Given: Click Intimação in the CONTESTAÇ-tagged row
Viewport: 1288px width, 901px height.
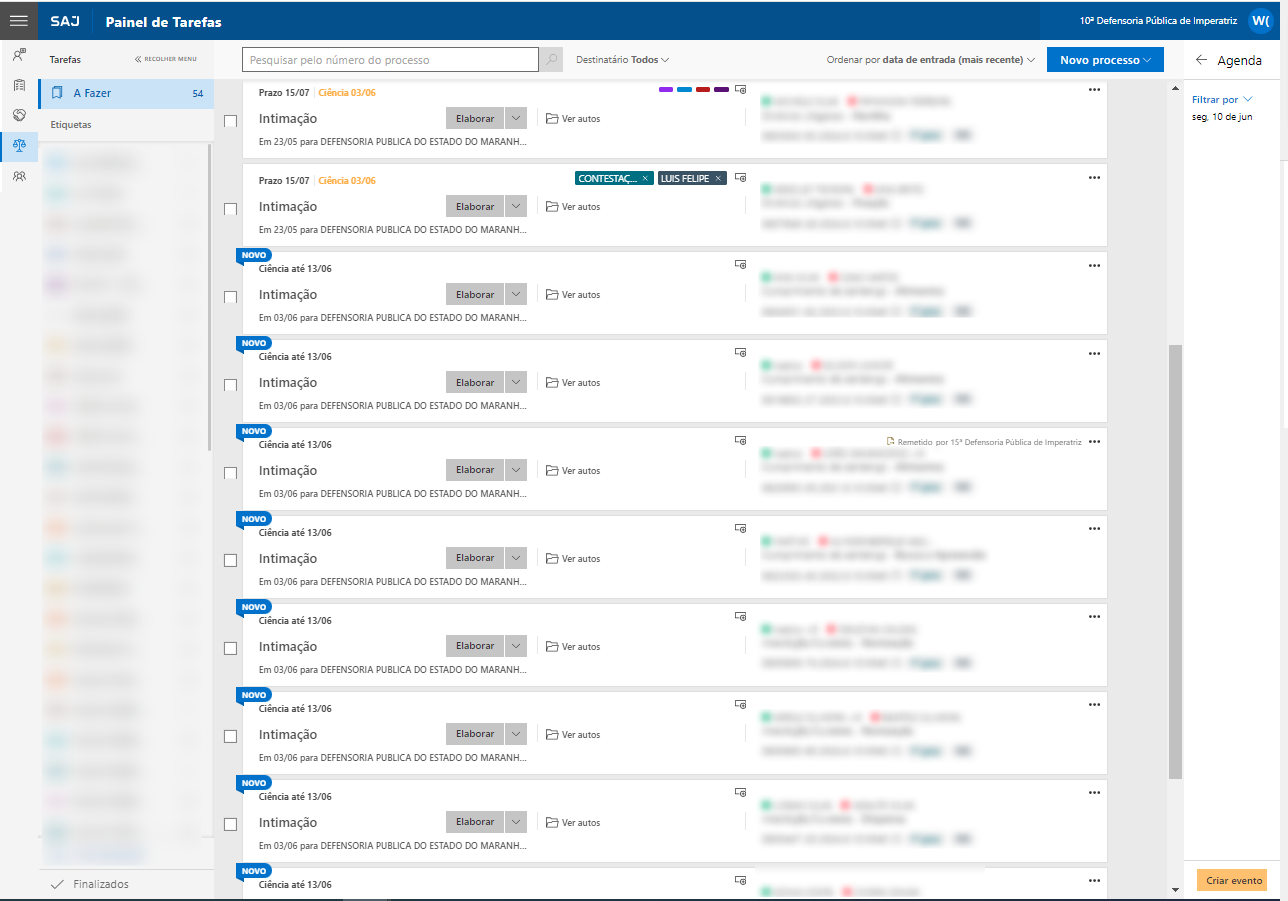Looking at the screenshot, I should [x=288, y=207].
